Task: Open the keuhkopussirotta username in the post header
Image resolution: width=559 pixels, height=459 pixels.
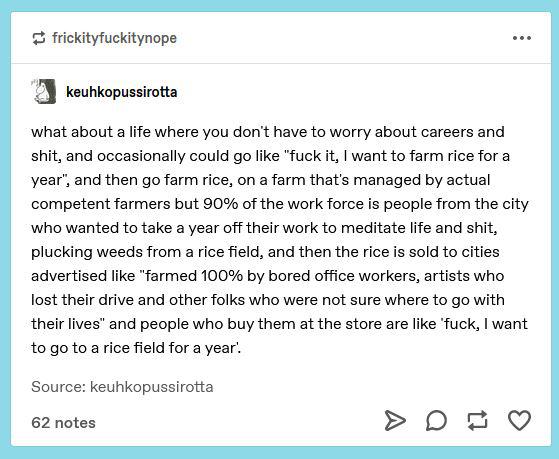Action: coord(122,92)
